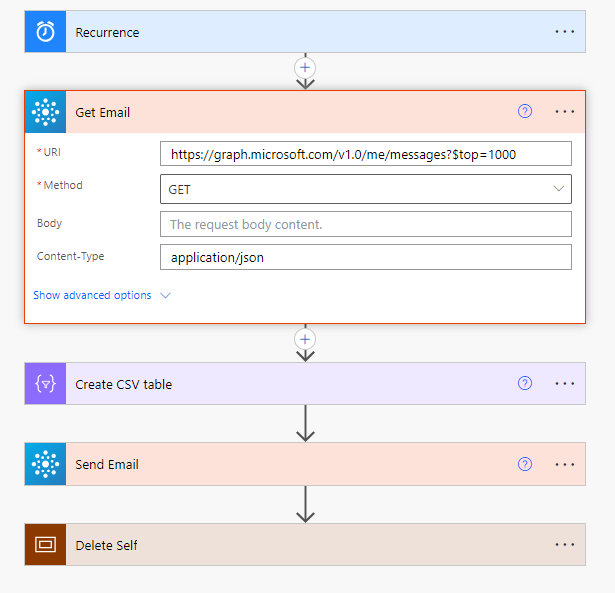
Task: Open Send Email ellipsis menu
Action: [565, 465]
